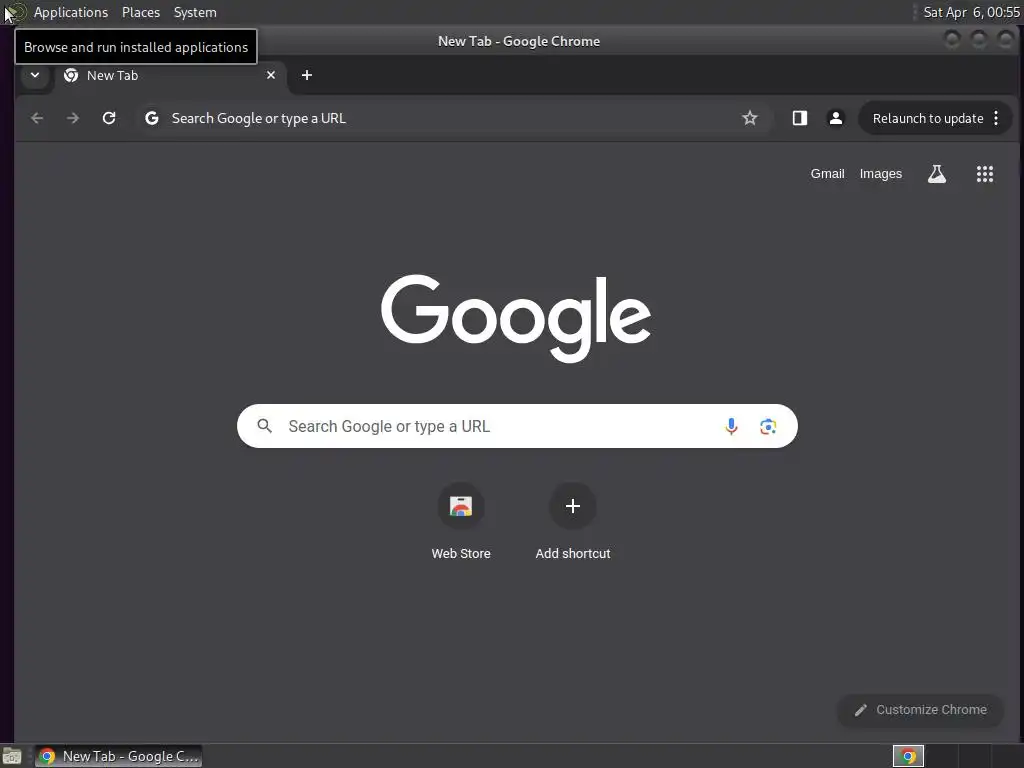Open a new tab with plus button
This screenshot has height=768, width=1024.
(307, 75)
